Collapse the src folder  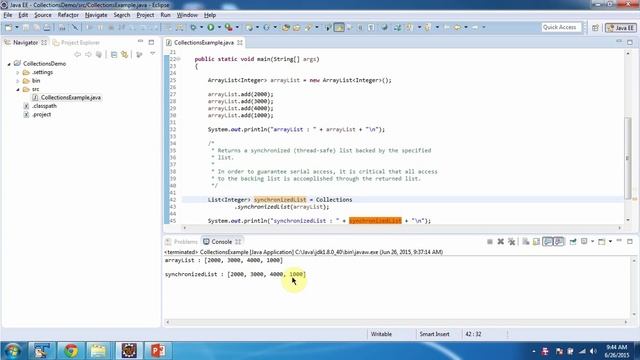click(18, 89)
